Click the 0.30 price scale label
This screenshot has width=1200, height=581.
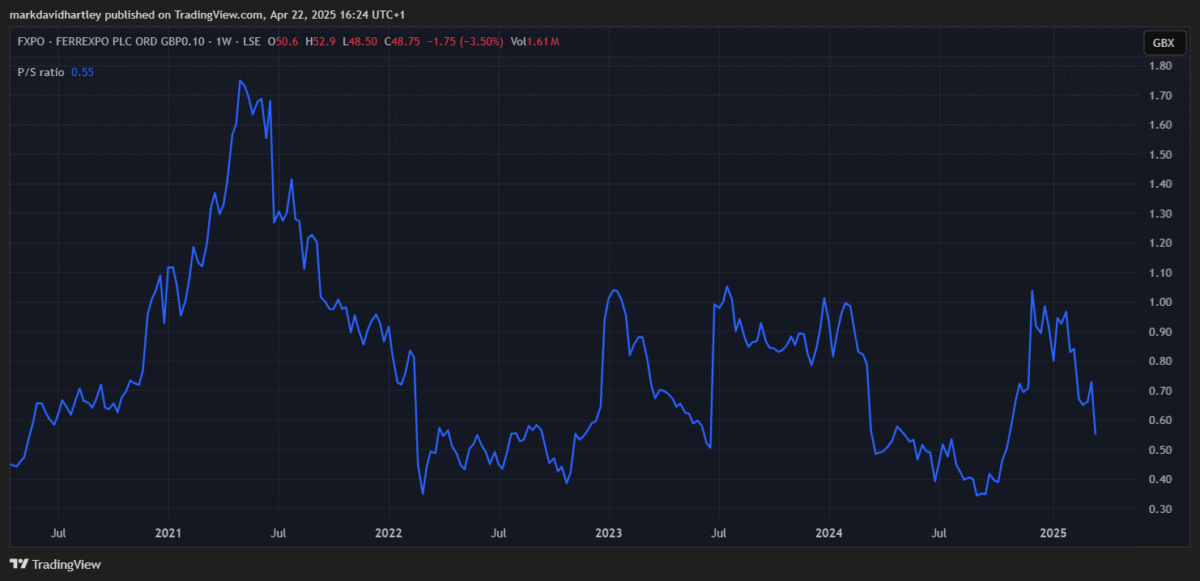pyautogui.click(x=1160, y=509)
